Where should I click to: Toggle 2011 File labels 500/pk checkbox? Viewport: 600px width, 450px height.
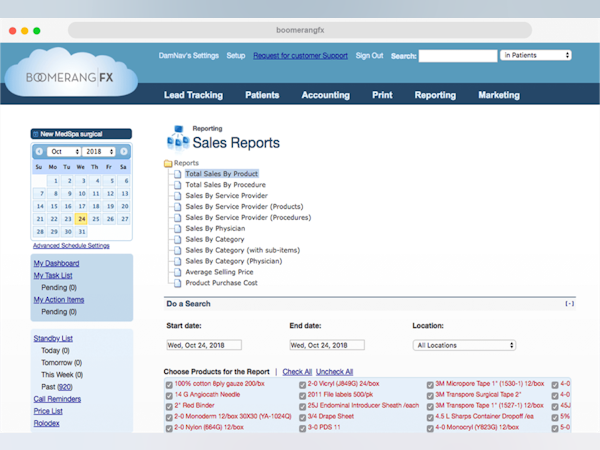tap(302, 395)
